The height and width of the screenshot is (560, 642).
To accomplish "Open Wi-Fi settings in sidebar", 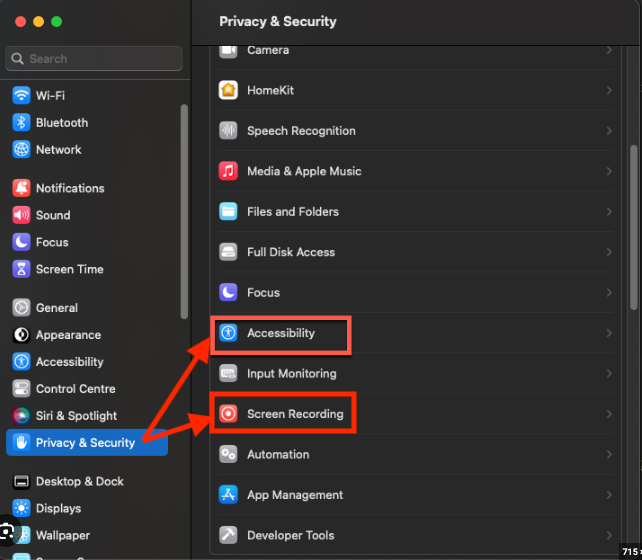I will [x=87, y=95].
